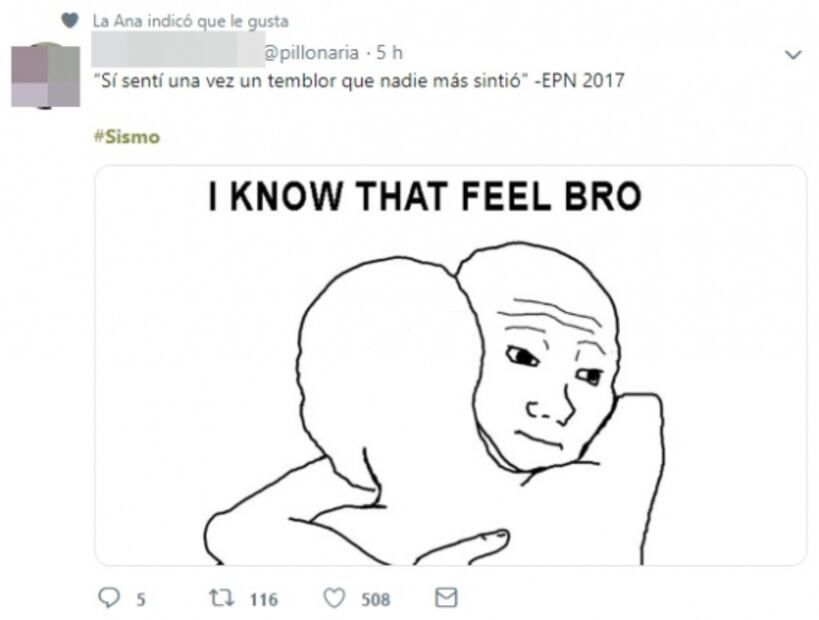The width and height of the screenshot is (819, 620).
Task: Open the 'La Ana indicó que le gusta' text
Action: coord(191,21)
